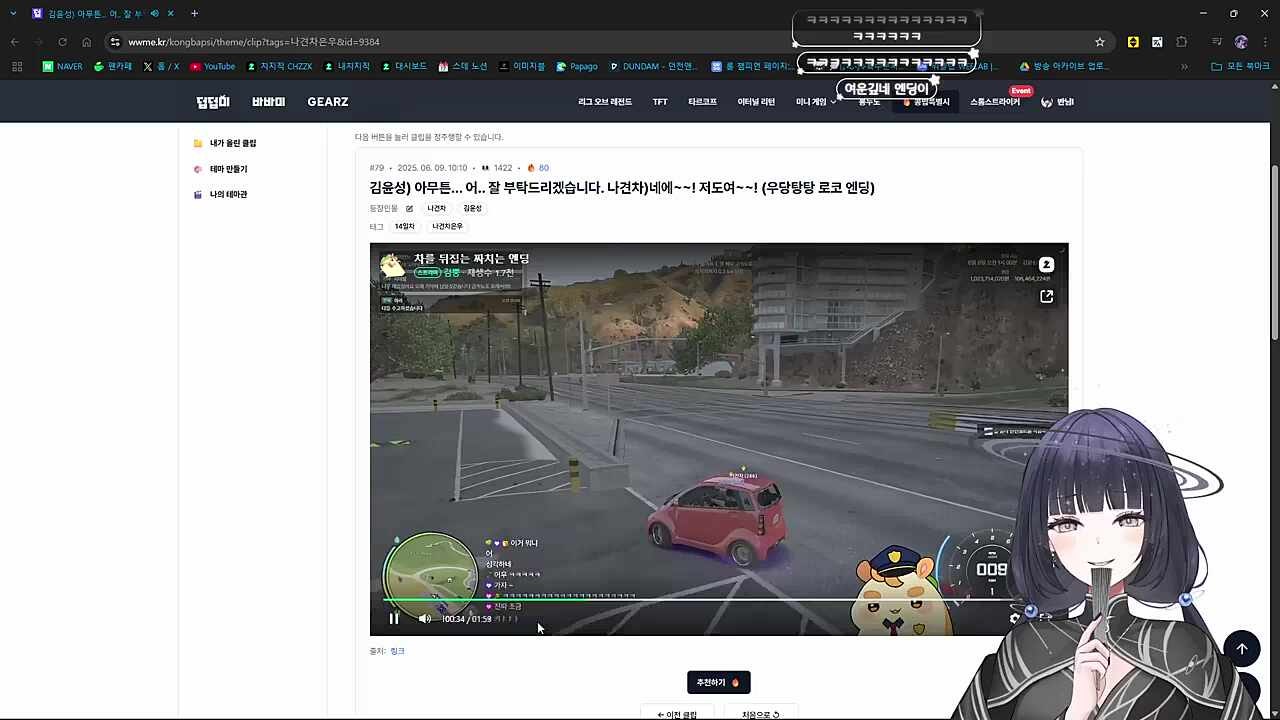Open browser three-dot menu
This screenshot has width=1280, height=720.
(x=1265, y=42)
